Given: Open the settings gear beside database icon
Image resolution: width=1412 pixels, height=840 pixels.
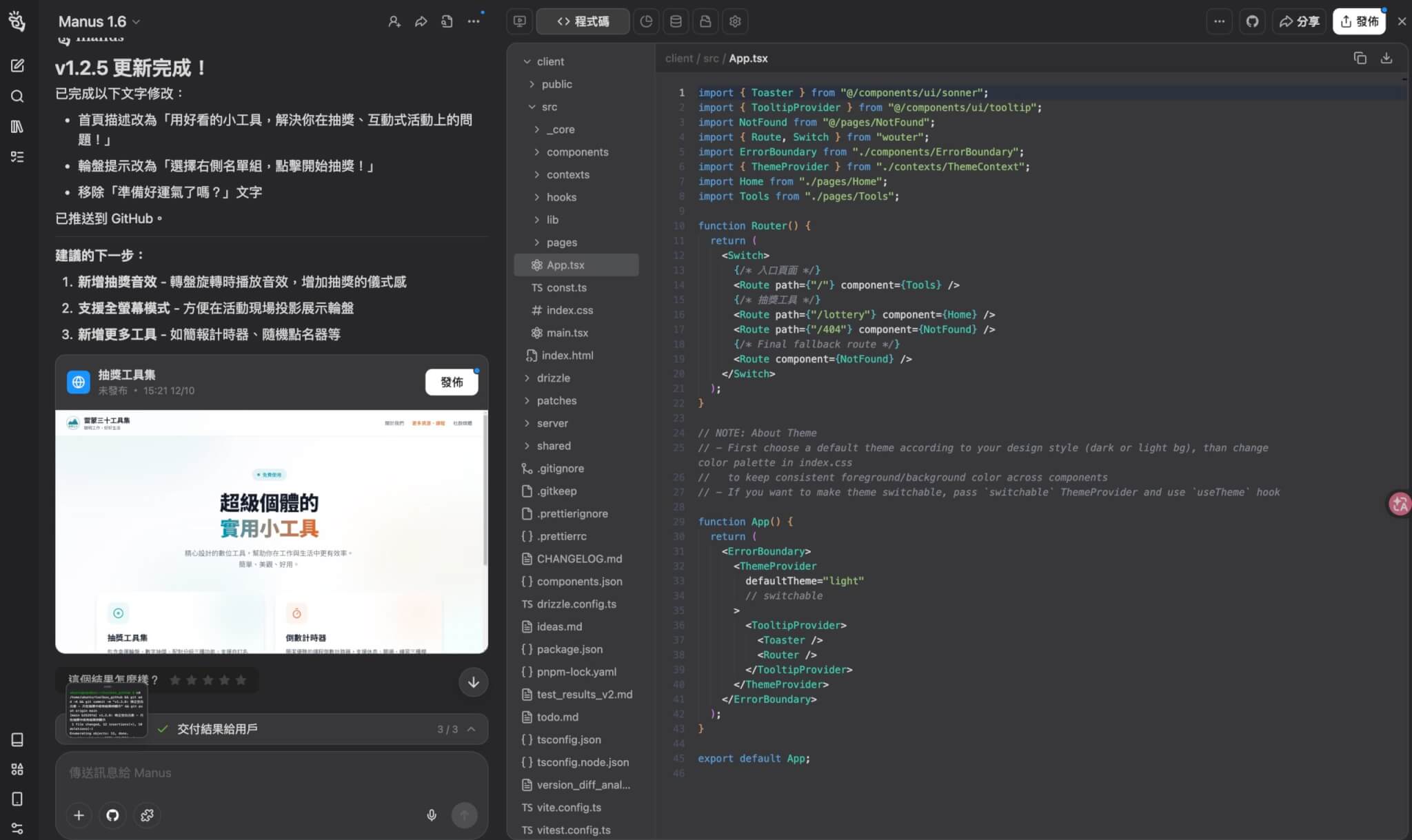Looking at the screenshot, I should [734, 21].
